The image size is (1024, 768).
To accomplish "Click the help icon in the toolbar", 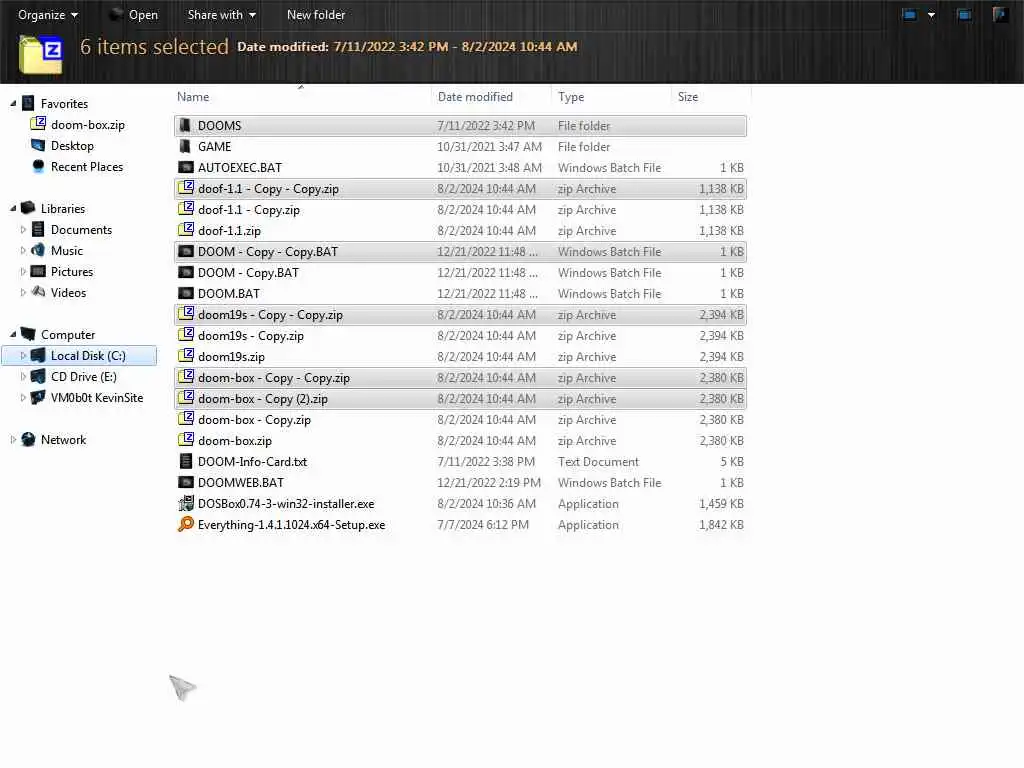I will pyautogui.click(x=1000, y=14).
